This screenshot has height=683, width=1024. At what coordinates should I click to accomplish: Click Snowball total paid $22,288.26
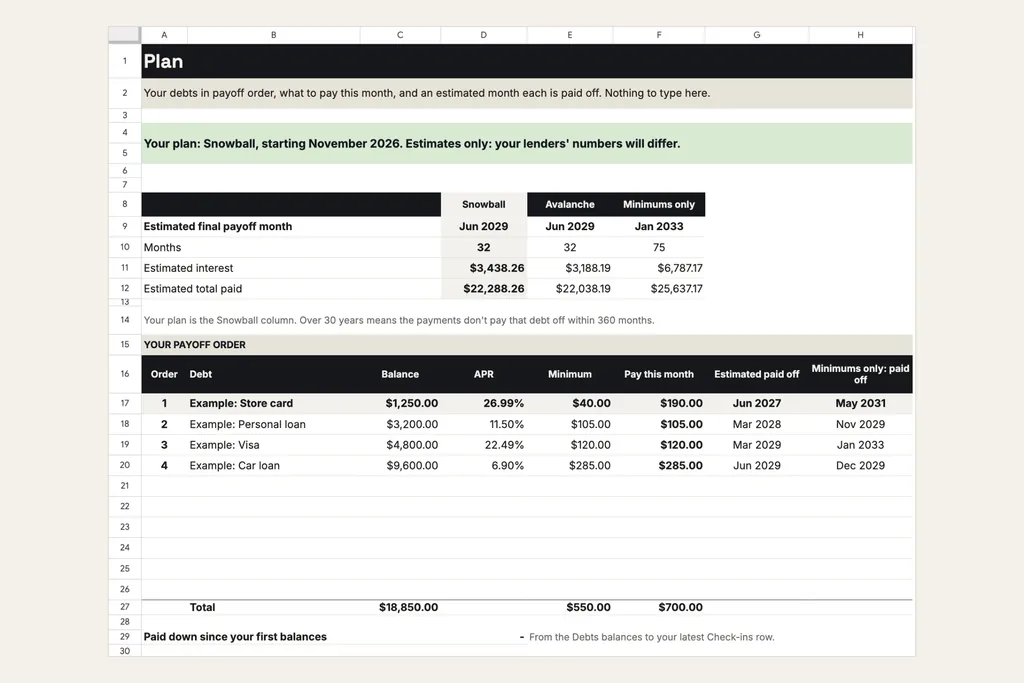(x=494, y=289)
